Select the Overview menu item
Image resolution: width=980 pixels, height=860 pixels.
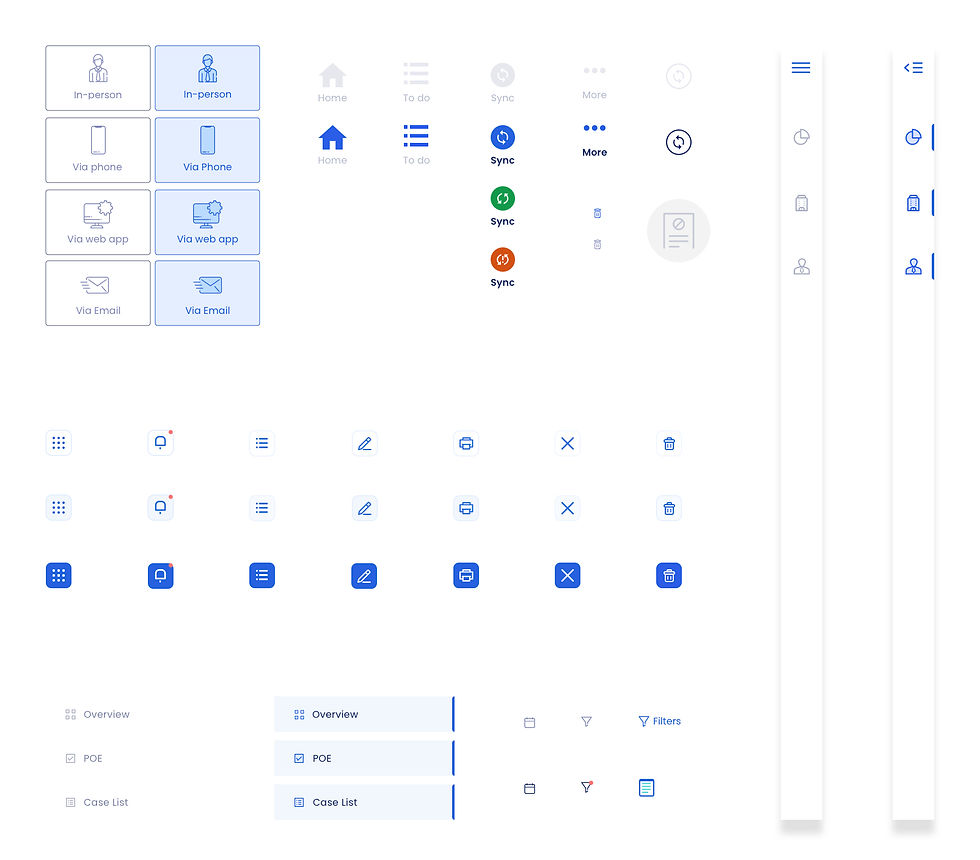(364, 714)
